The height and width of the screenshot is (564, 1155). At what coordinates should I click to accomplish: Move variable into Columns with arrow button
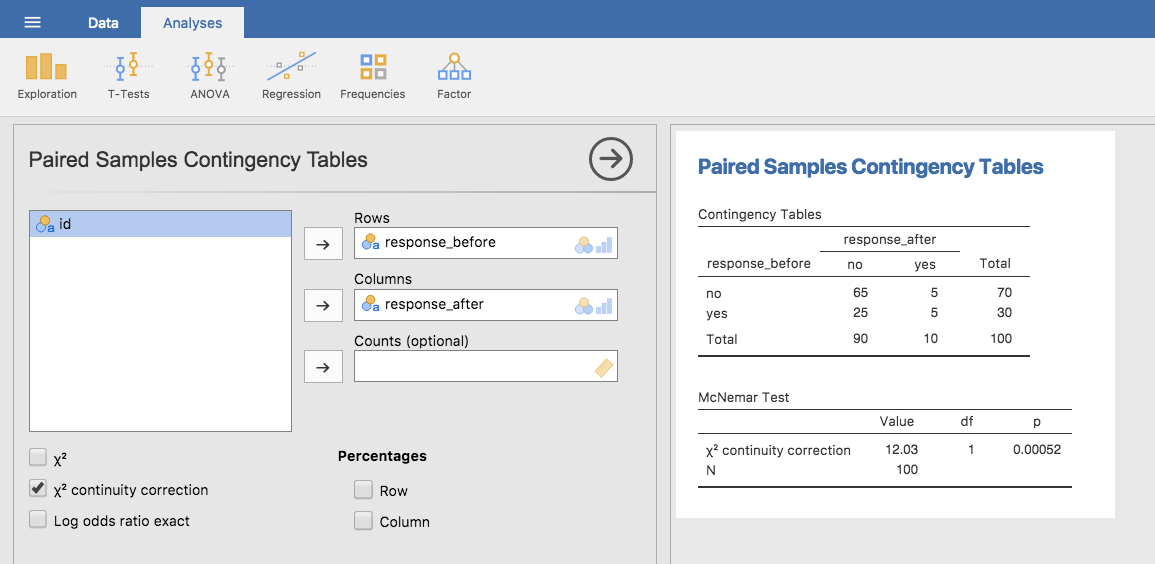click(323, 306)
